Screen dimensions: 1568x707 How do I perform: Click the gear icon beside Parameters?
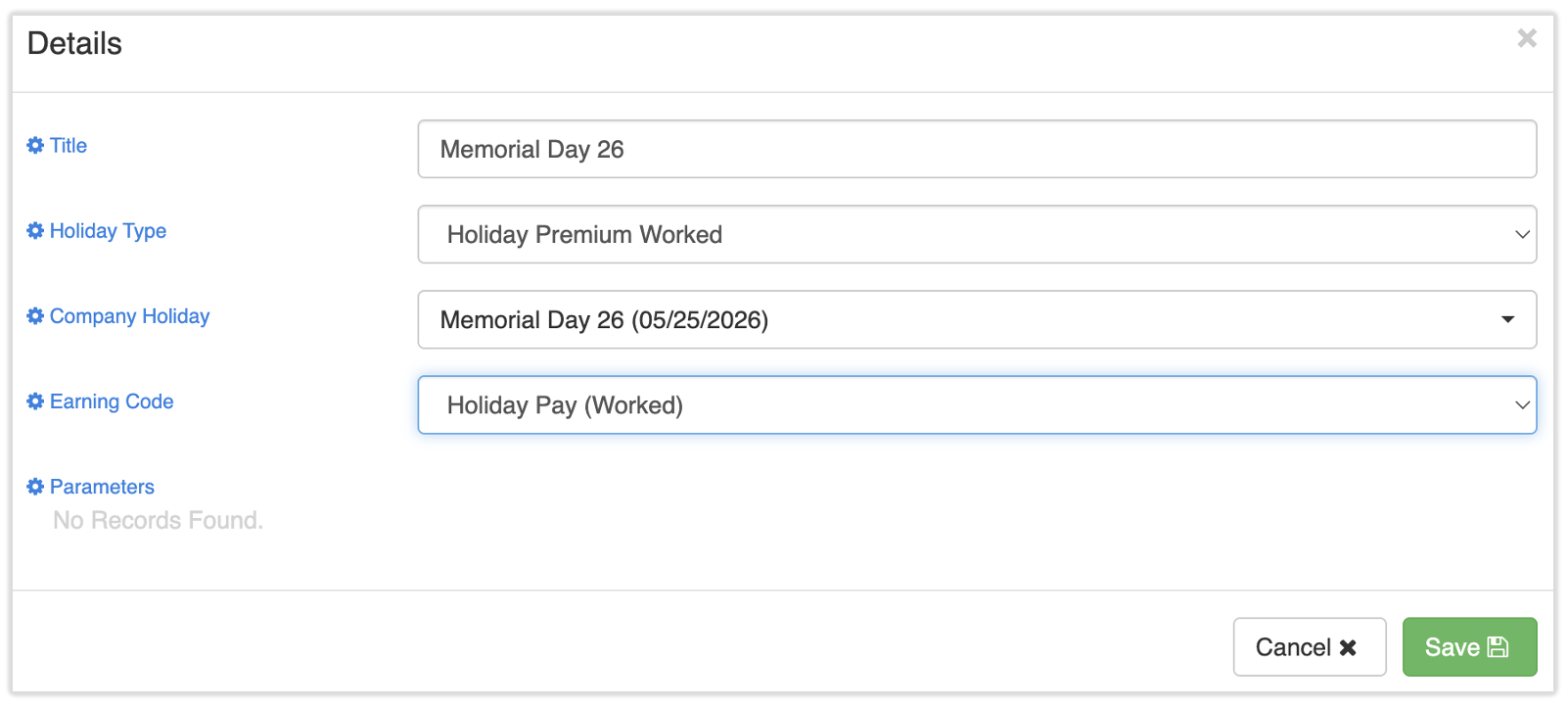[x=35, y=487]
